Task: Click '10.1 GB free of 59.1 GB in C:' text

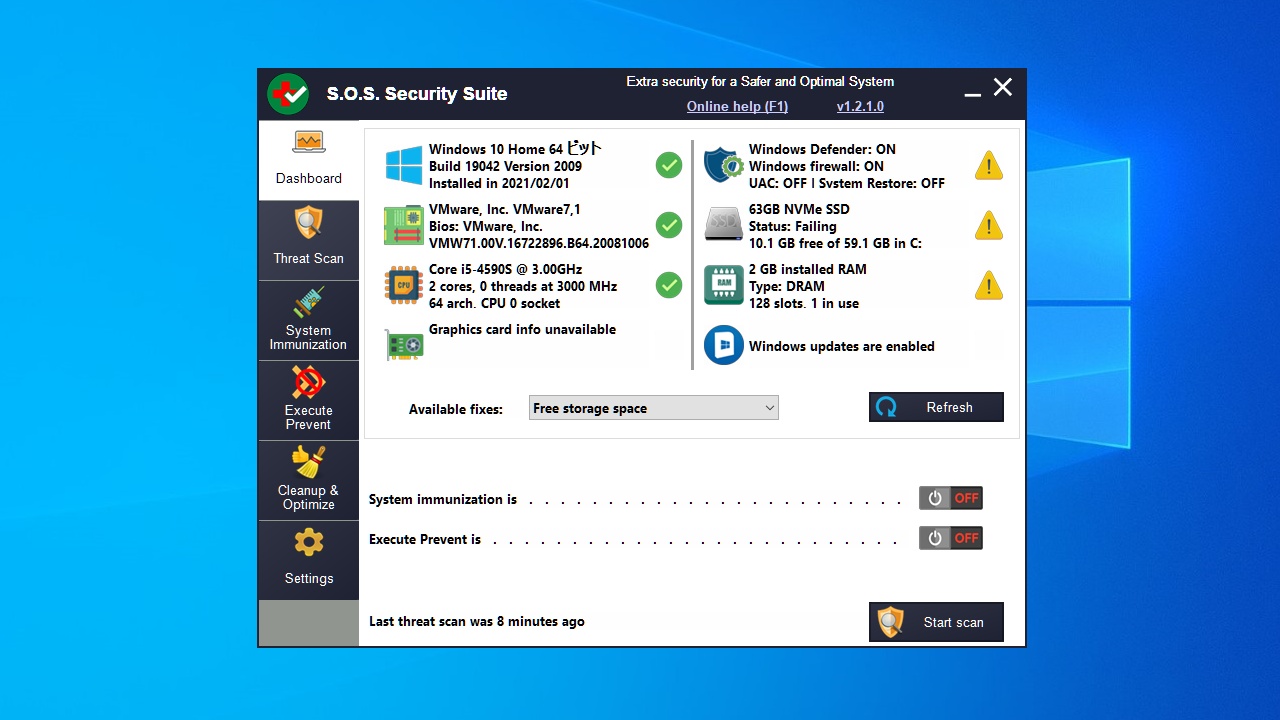Action: (x=835, y=243)
